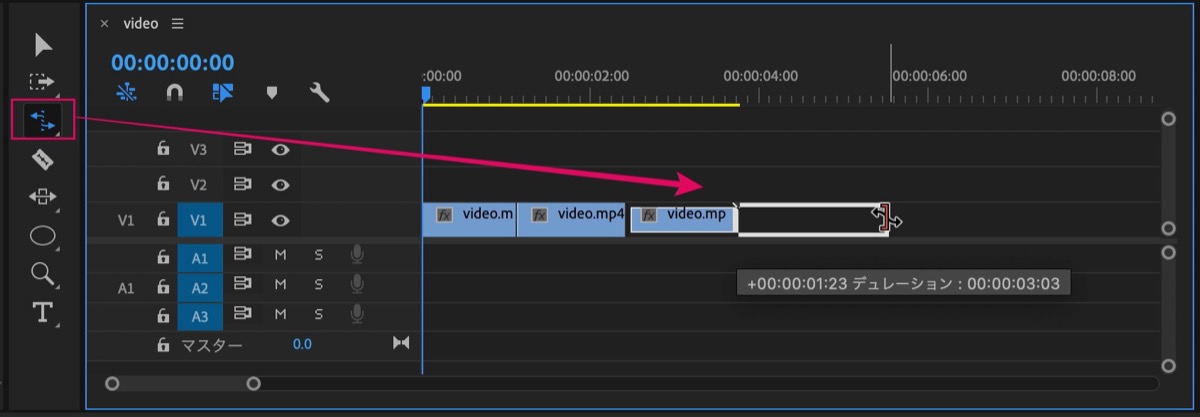
Task: Open the video panel hamburger menu
Action: tap(178, 23)
